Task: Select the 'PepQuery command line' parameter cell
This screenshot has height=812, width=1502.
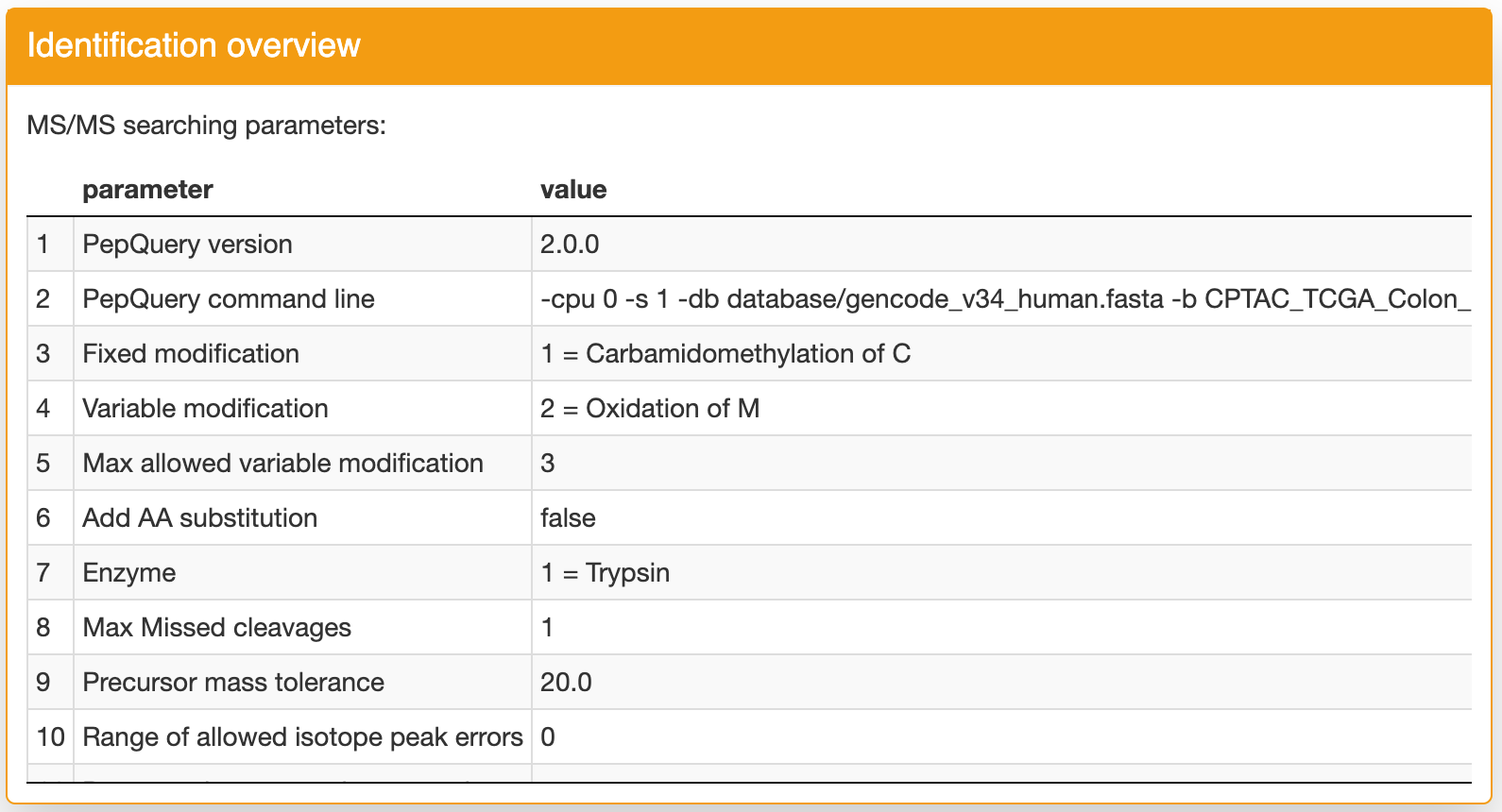Action: pyautogui.click(x=302, y=299)
